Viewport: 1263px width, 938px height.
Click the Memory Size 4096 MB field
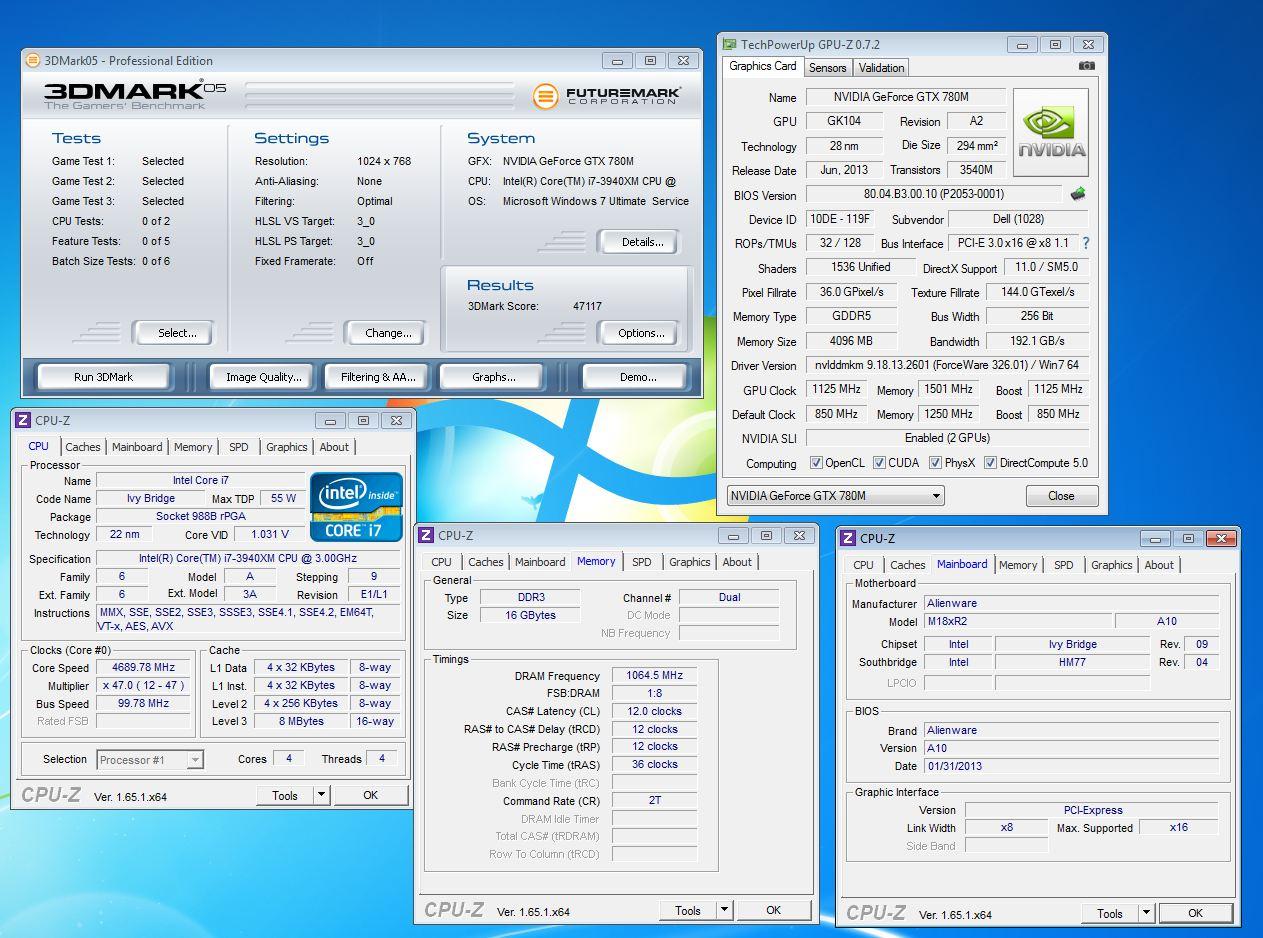(x=851, y=341)
